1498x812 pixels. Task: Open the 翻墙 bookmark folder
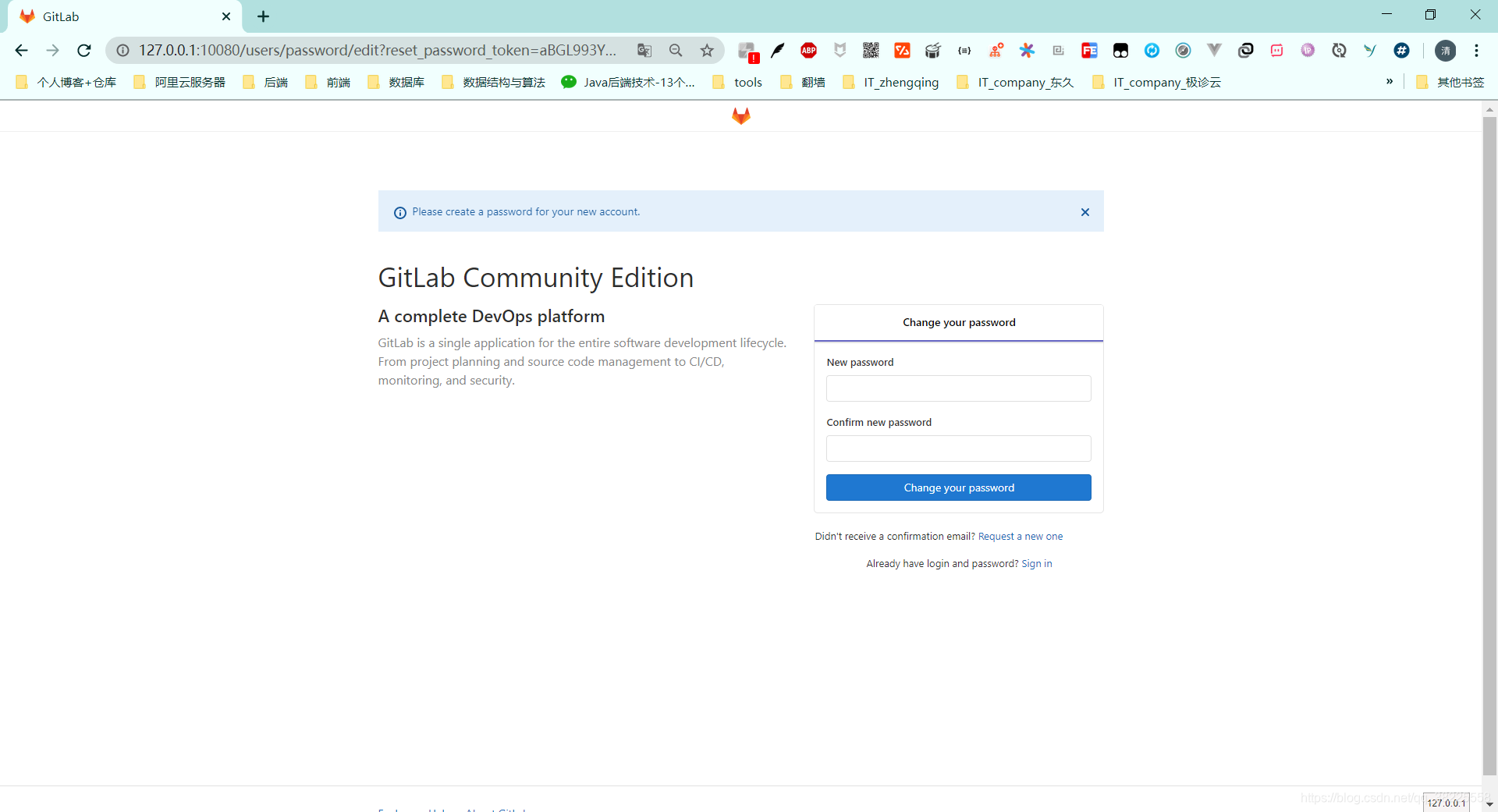tap(803, 82)
